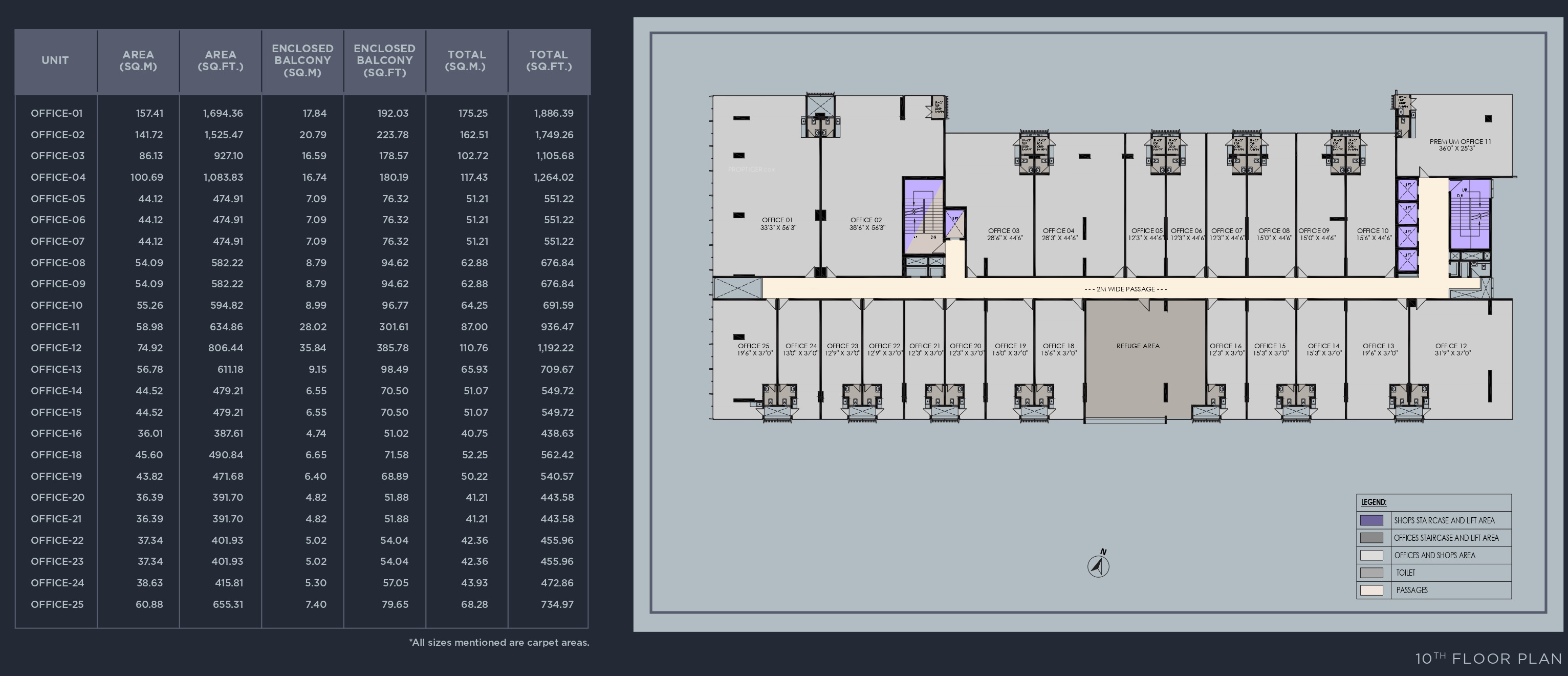Viewport: 1568px width, 676px height.
Task: Click the Office 12 room on plan
Action: click(1452, 350)
